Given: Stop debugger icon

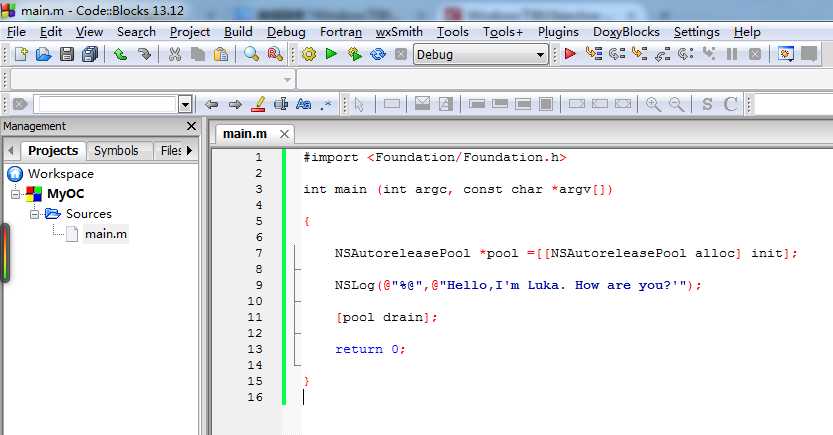Looking at the screenshot, I should (754, 54).
